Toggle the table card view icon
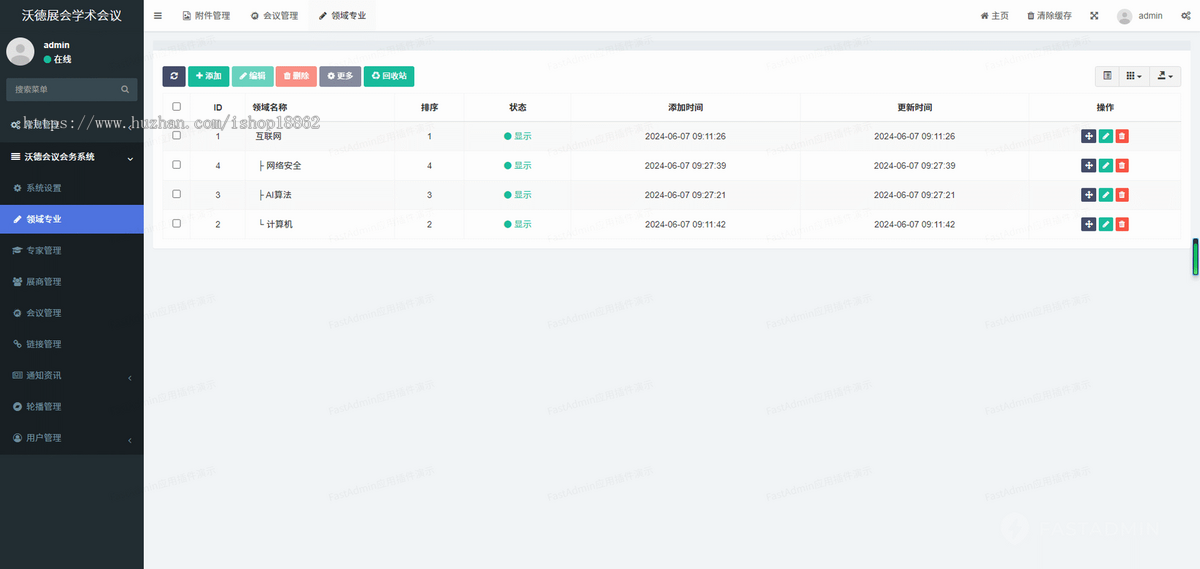The image size is (1200, 569). [x=1107, y=76]
